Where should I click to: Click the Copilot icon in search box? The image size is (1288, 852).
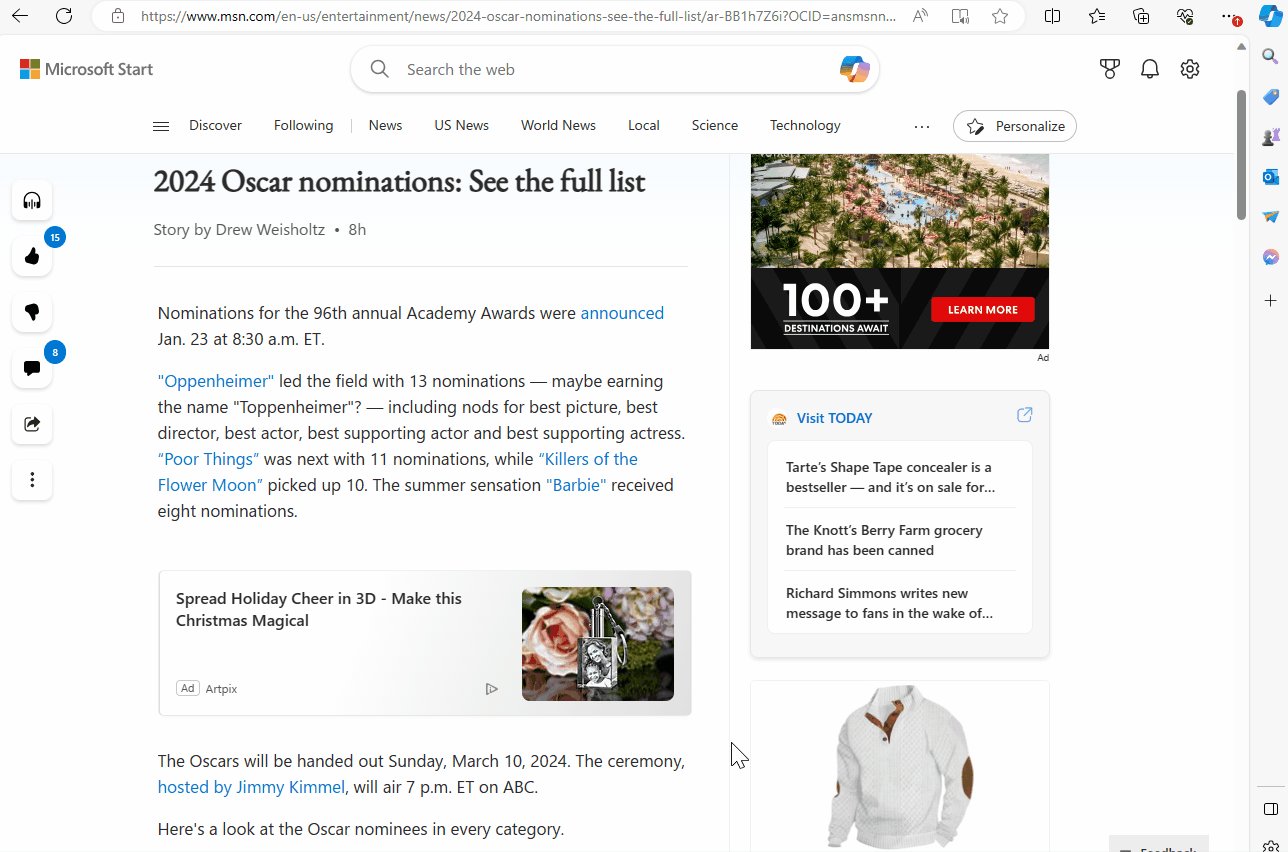click(854, 69)
